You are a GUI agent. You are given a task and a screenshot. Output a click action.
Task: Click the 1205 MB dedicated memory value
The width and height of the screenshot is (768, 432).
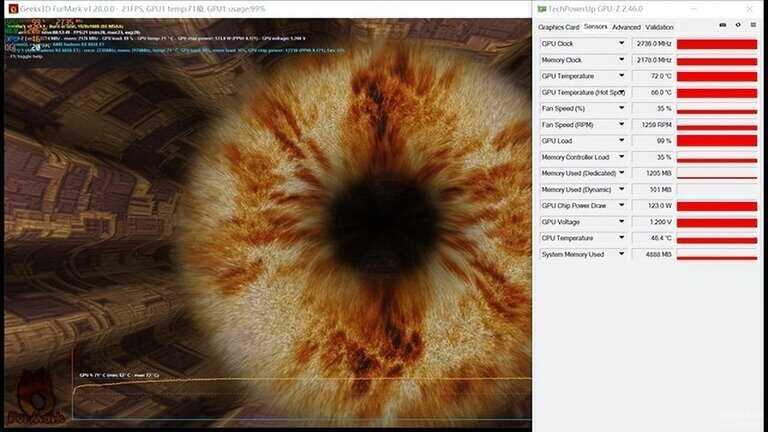pyautogui.click(x=653, y=173)
